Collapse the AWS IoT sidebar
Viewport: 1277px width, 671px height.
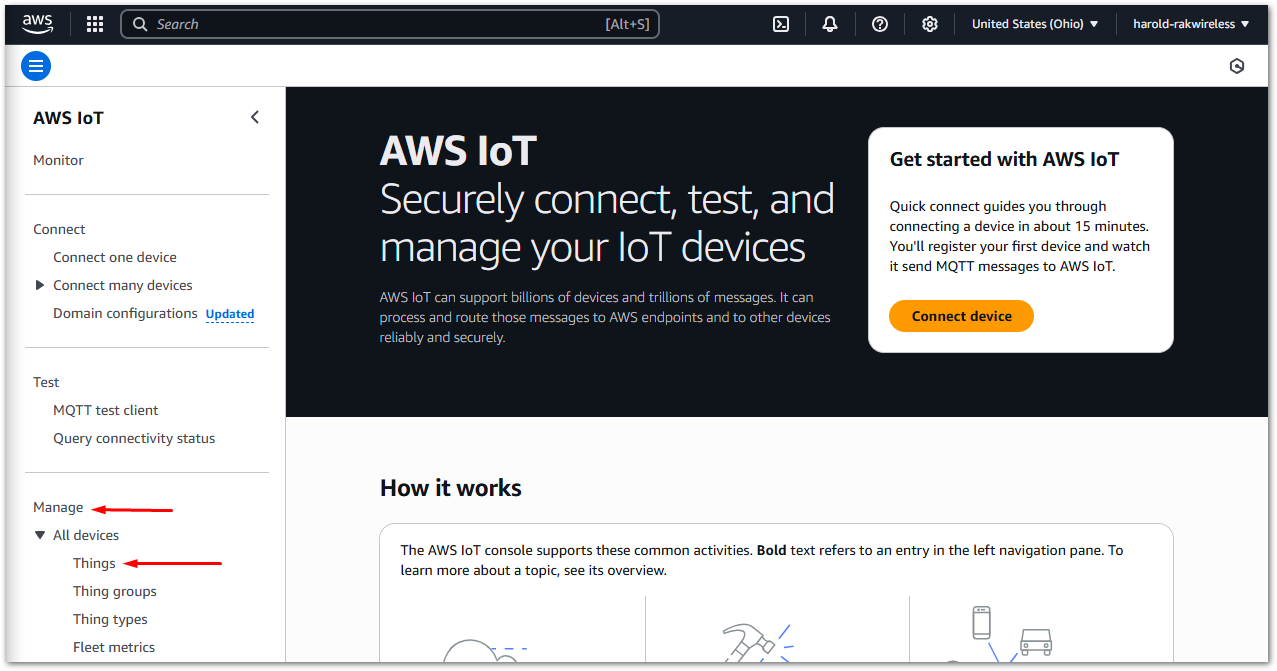click(254, 116)
